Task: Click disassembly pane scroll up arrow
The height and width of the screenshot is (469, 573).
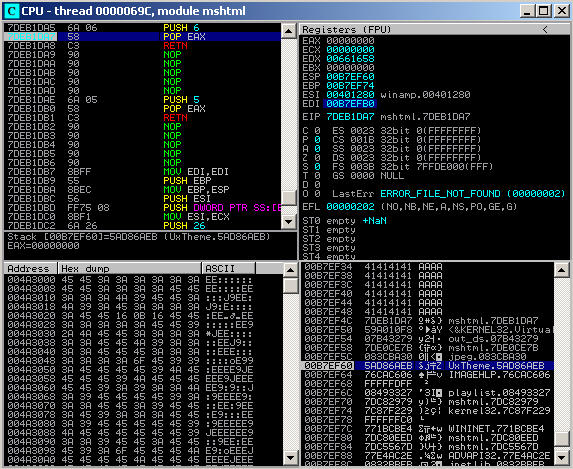Action: (x=289, y=31)
